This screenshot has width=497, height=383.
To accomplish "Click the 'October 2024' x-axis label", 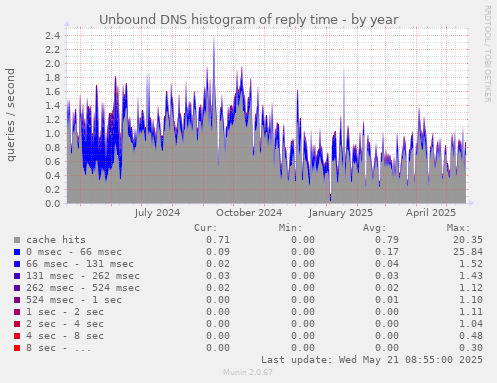I will click(249, 213).
